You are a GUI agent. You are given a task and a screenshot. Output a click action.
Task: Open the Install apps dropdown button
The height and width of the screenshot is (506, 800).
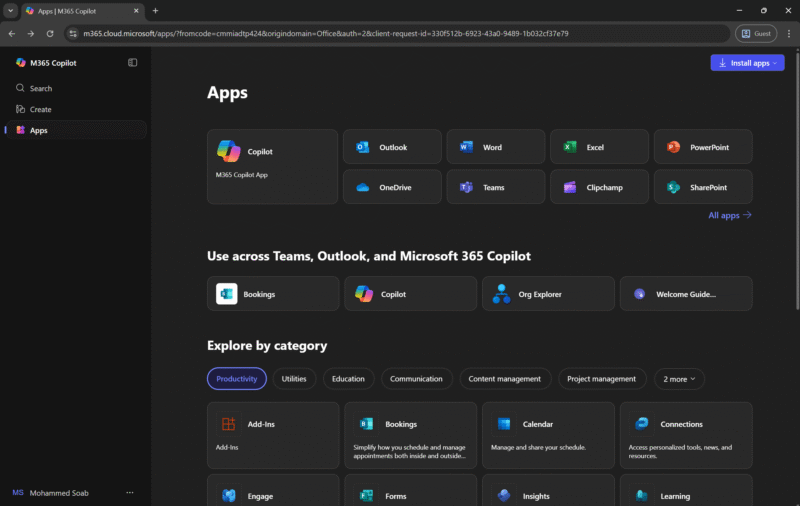point(747,63)
